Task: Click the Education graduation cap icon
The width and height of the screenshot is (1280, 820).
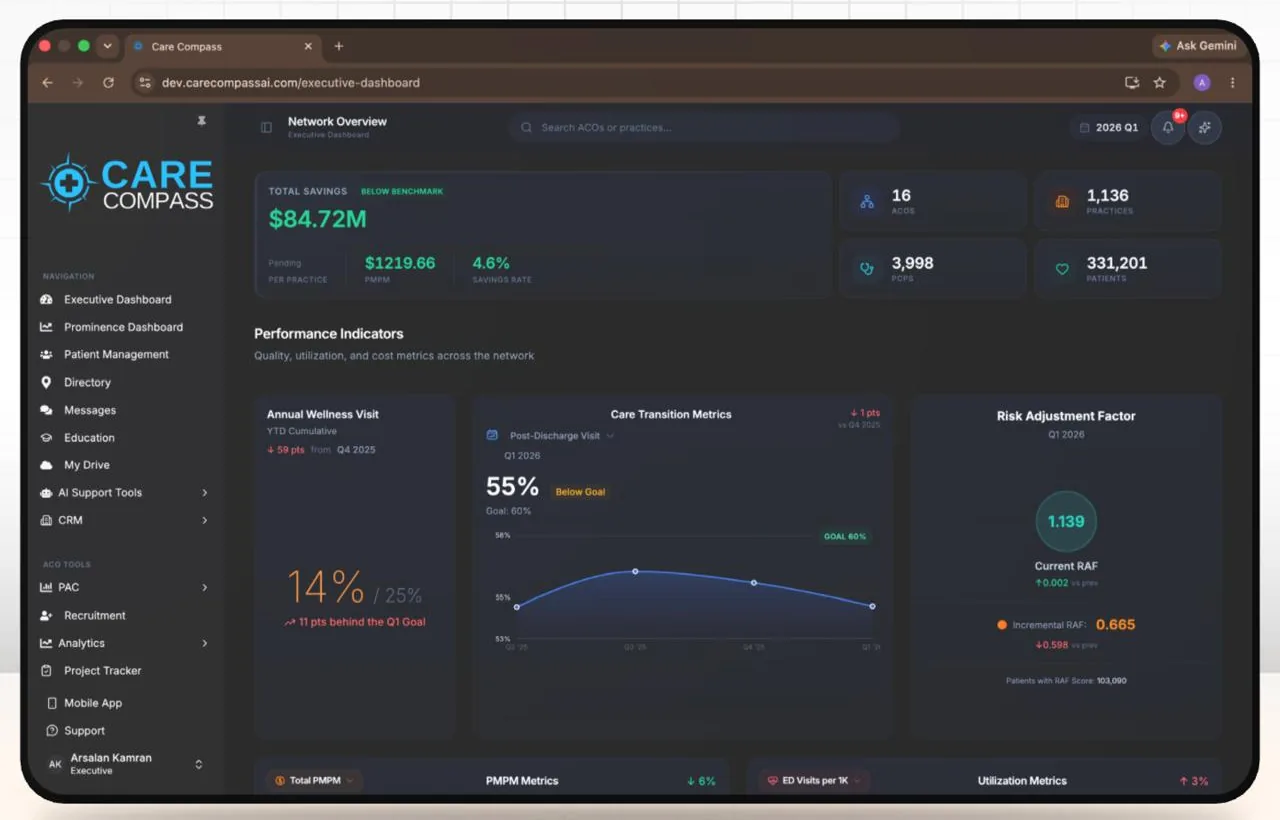Action: coord(46,437)
